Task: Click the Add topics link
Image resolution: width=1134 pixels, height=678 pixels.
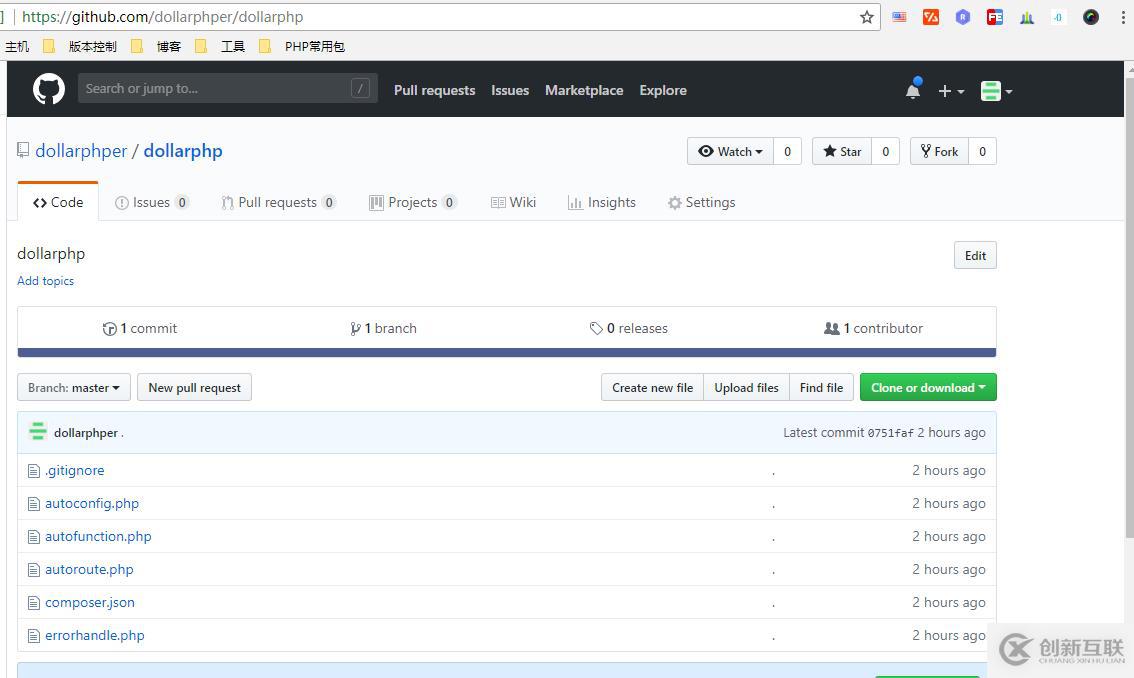Action: click(46, 281)
